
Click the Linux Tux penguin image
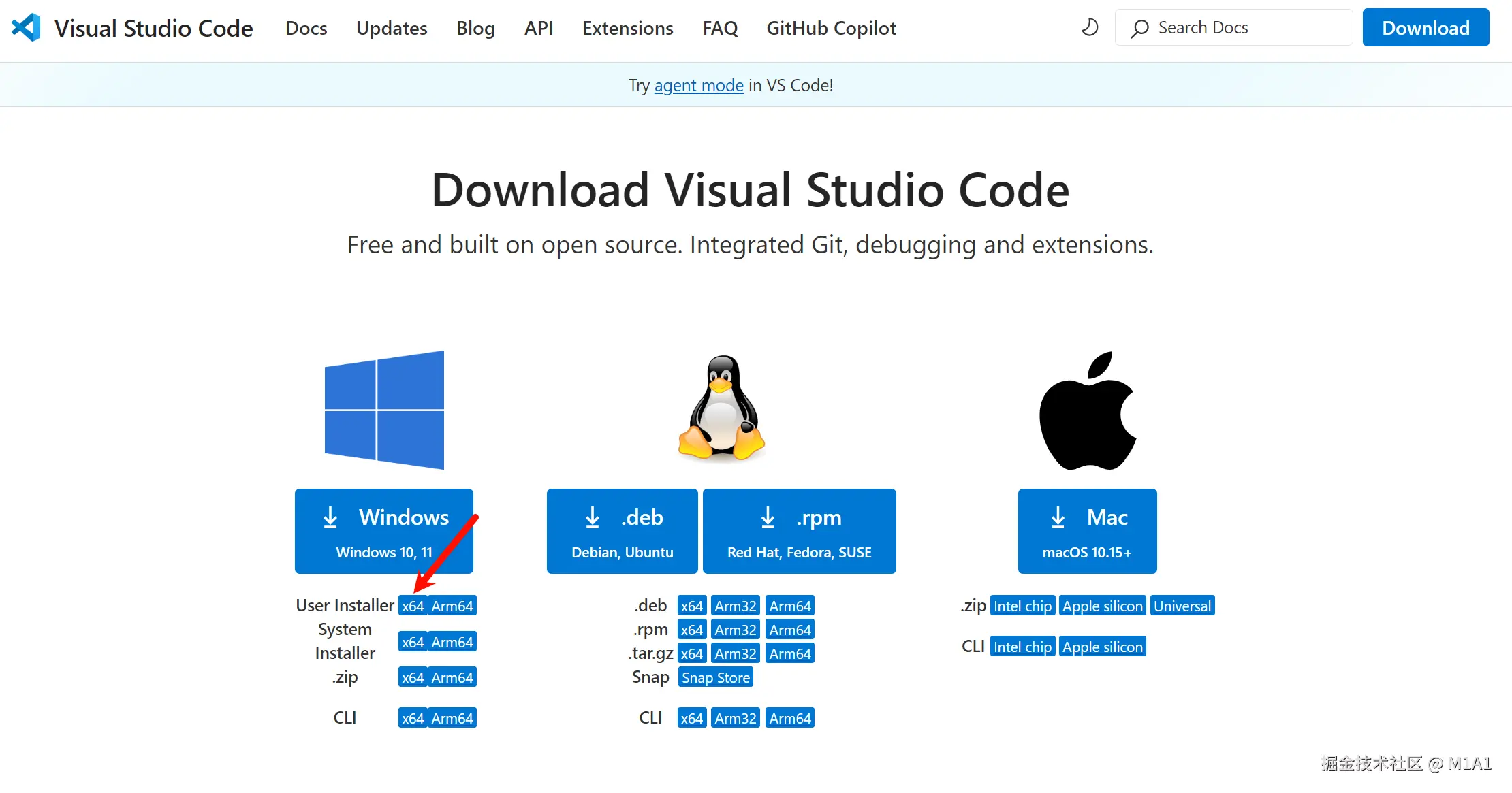721,408
